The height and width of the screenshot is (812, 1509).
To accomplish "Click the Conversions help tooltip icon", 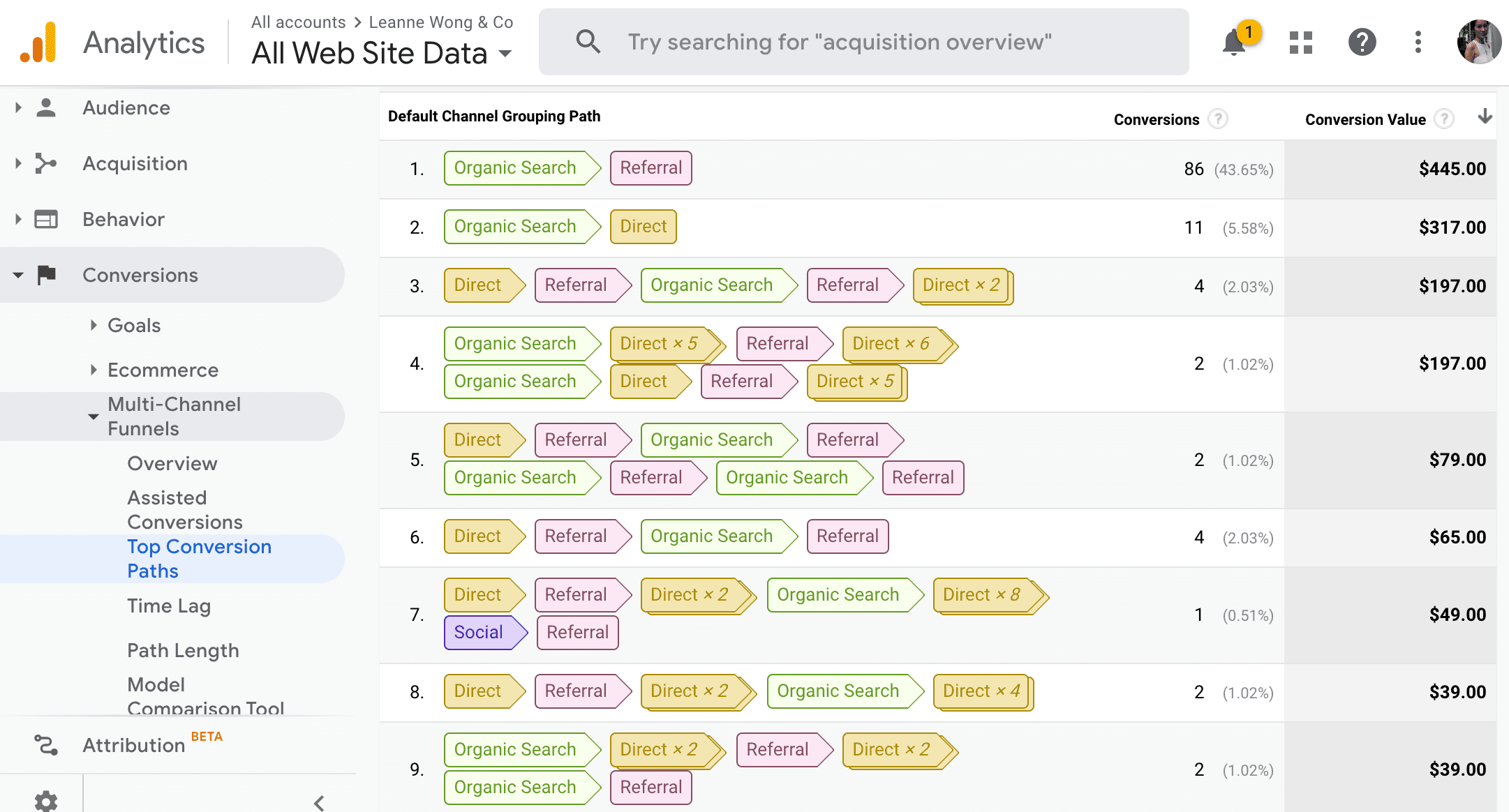I will (x=1218, y=119).
